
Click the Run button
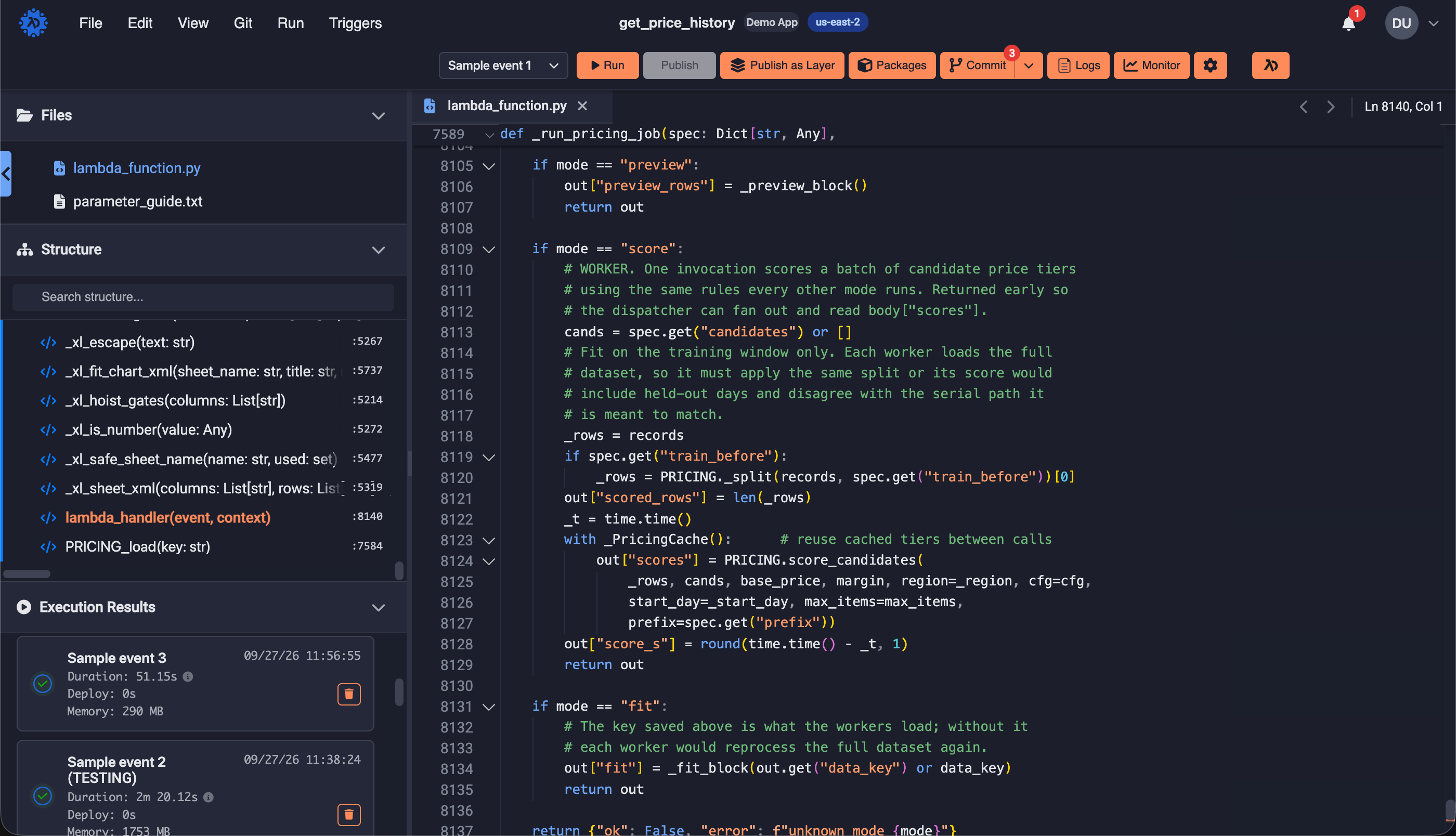[607, 66]
